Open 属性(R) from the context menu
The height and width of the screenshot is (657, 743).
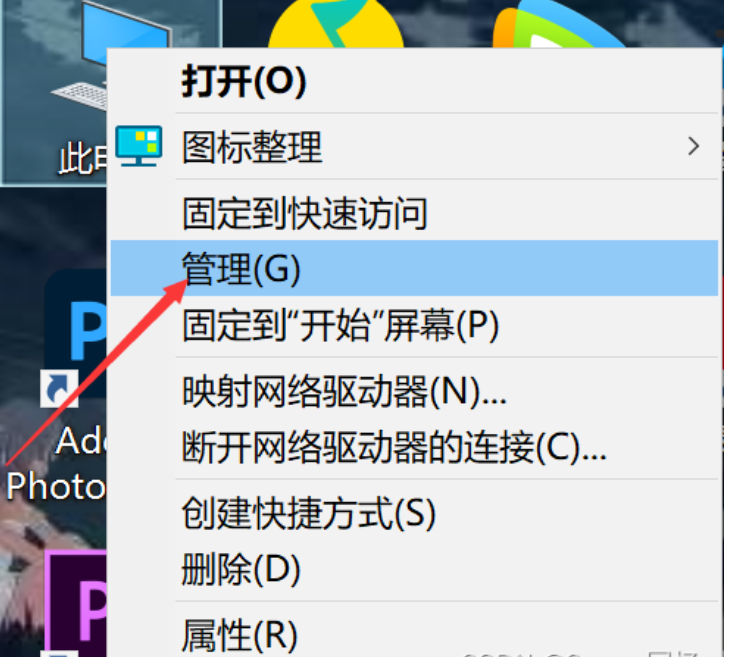(x=414, y=634)
